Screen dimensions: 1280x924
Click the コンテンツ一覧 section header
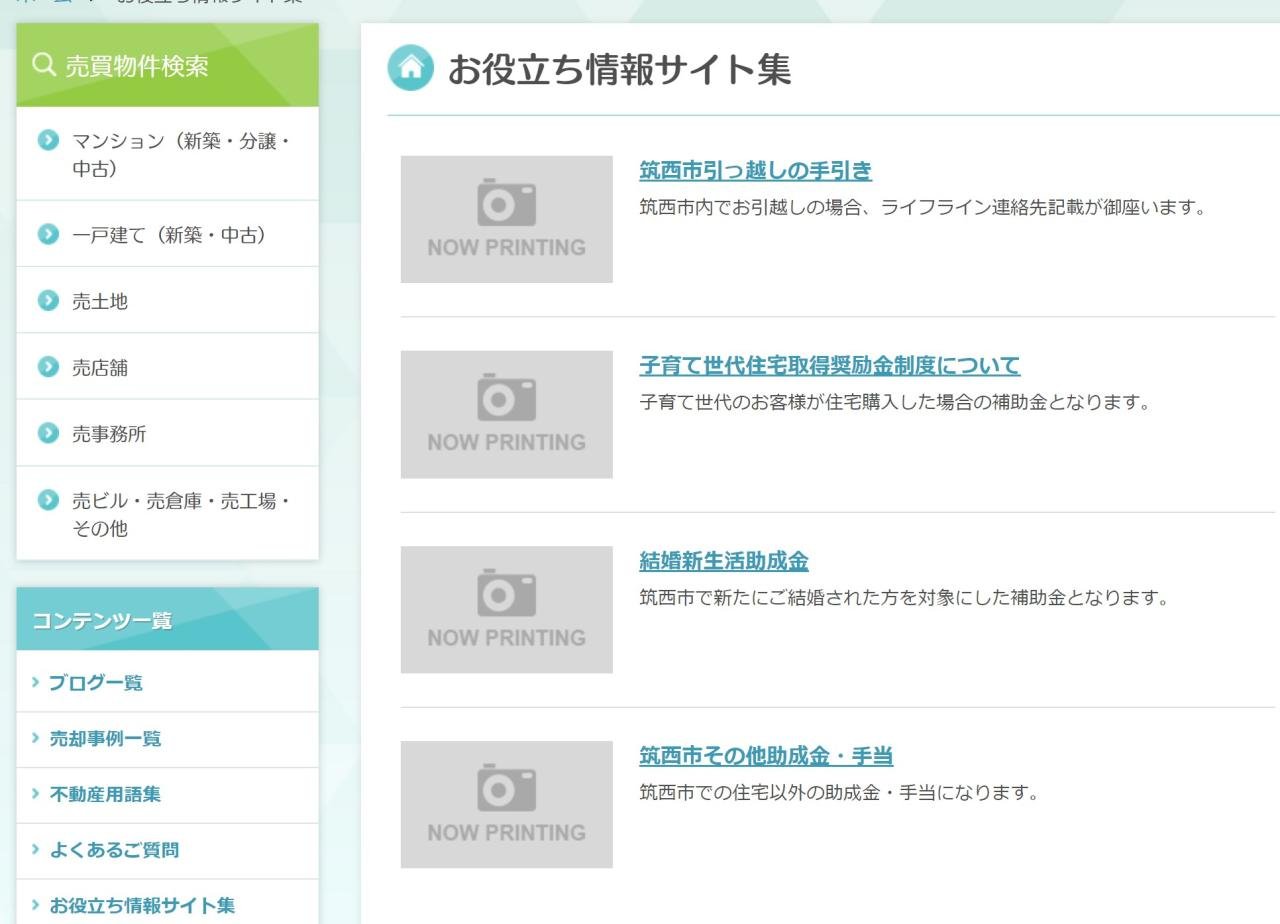click(x=168, y=620)
